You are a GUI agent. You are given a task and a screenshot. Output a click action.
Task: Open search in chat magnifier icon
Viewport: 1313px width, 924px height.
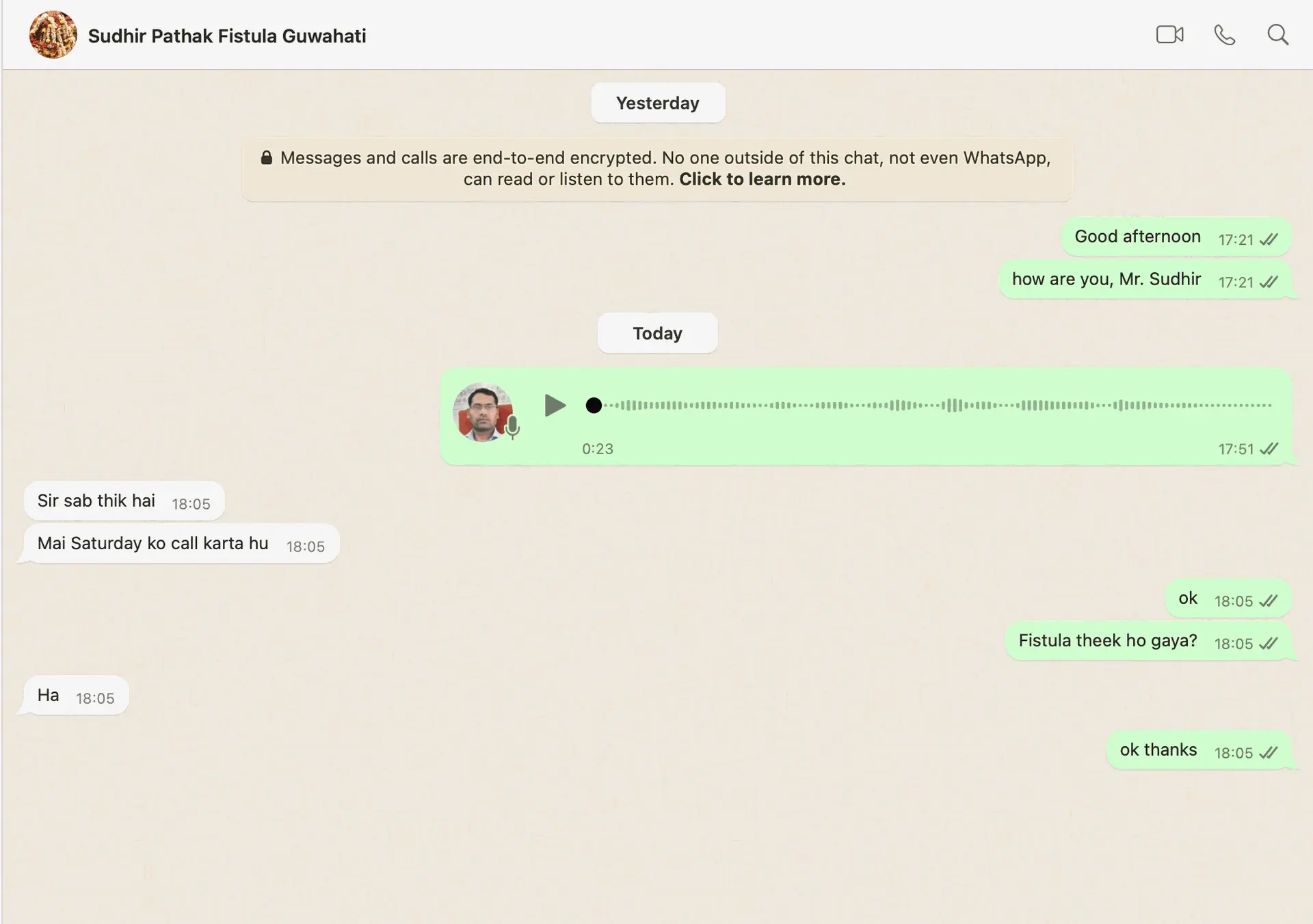tap(1277, 35)
